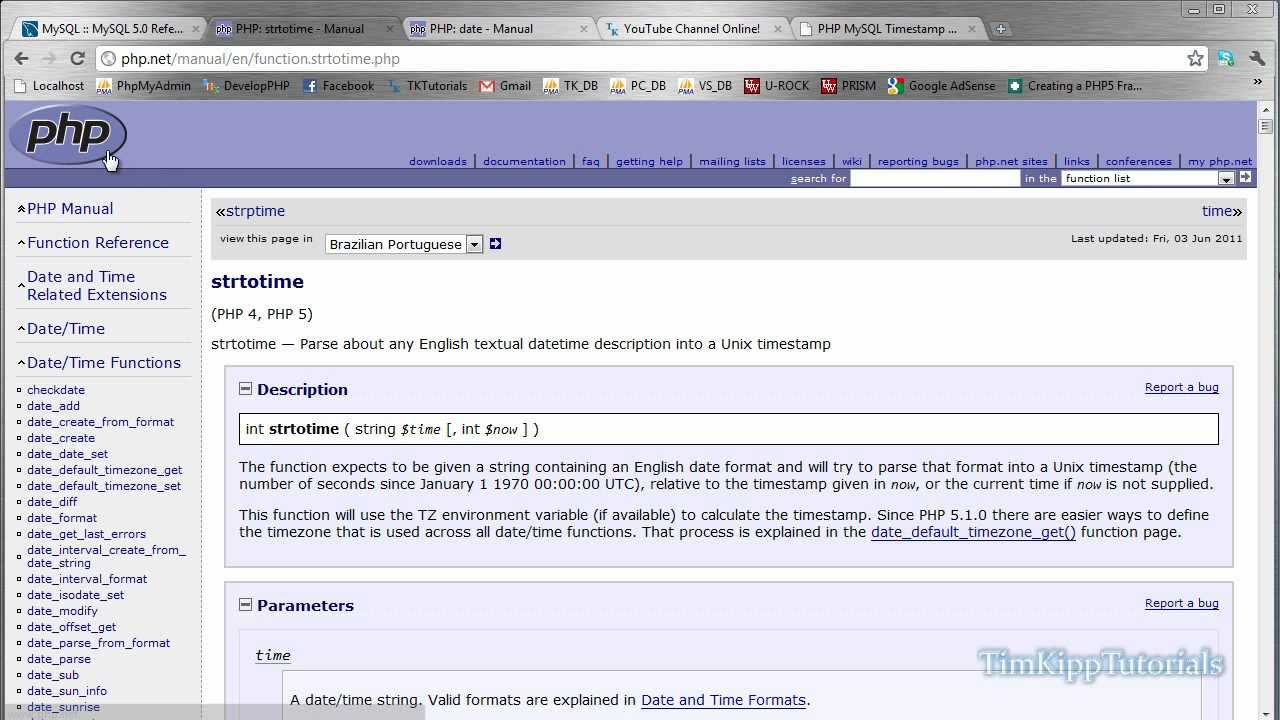Close the MySQL 5.0 Reference tab
Viewport: 1280px width, 720px height.
click(196, 29)
